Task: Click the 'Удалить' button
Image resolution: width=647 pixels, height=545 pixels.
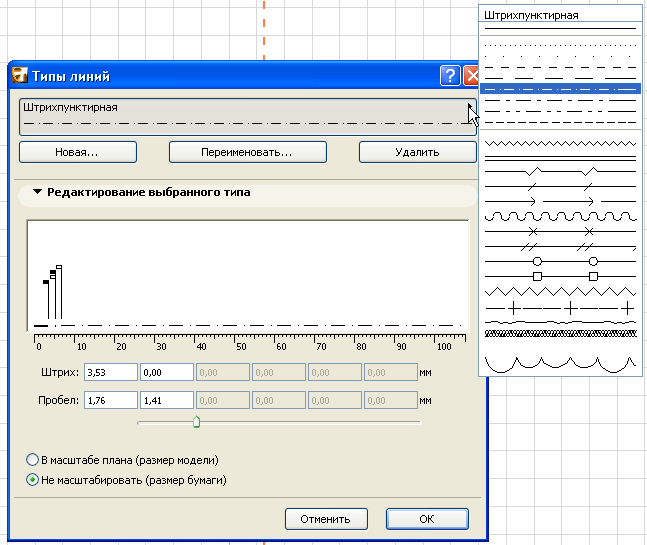Action: tap(417, 152)
